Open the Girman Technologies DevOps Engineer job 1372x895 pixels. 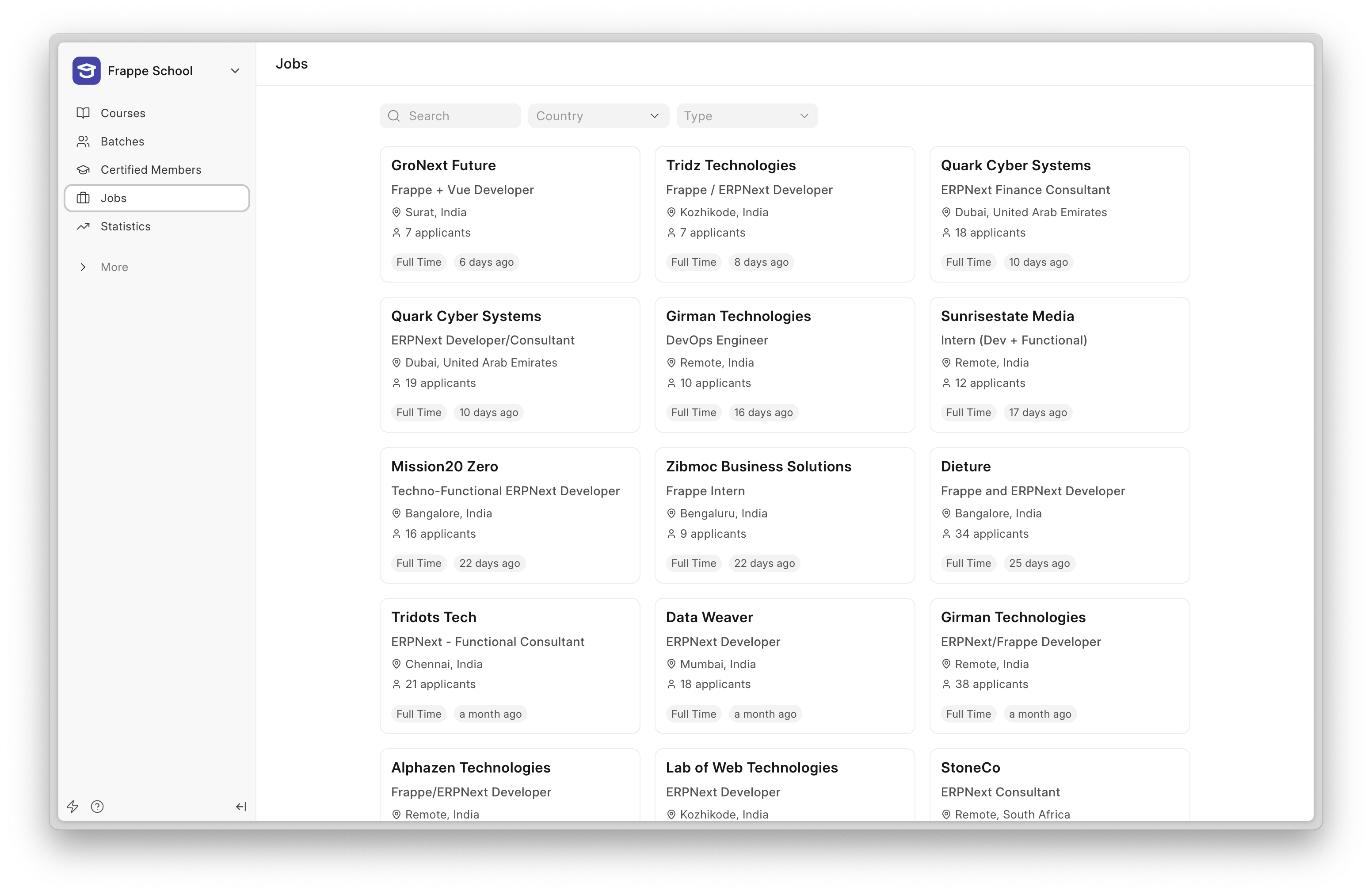785,364
